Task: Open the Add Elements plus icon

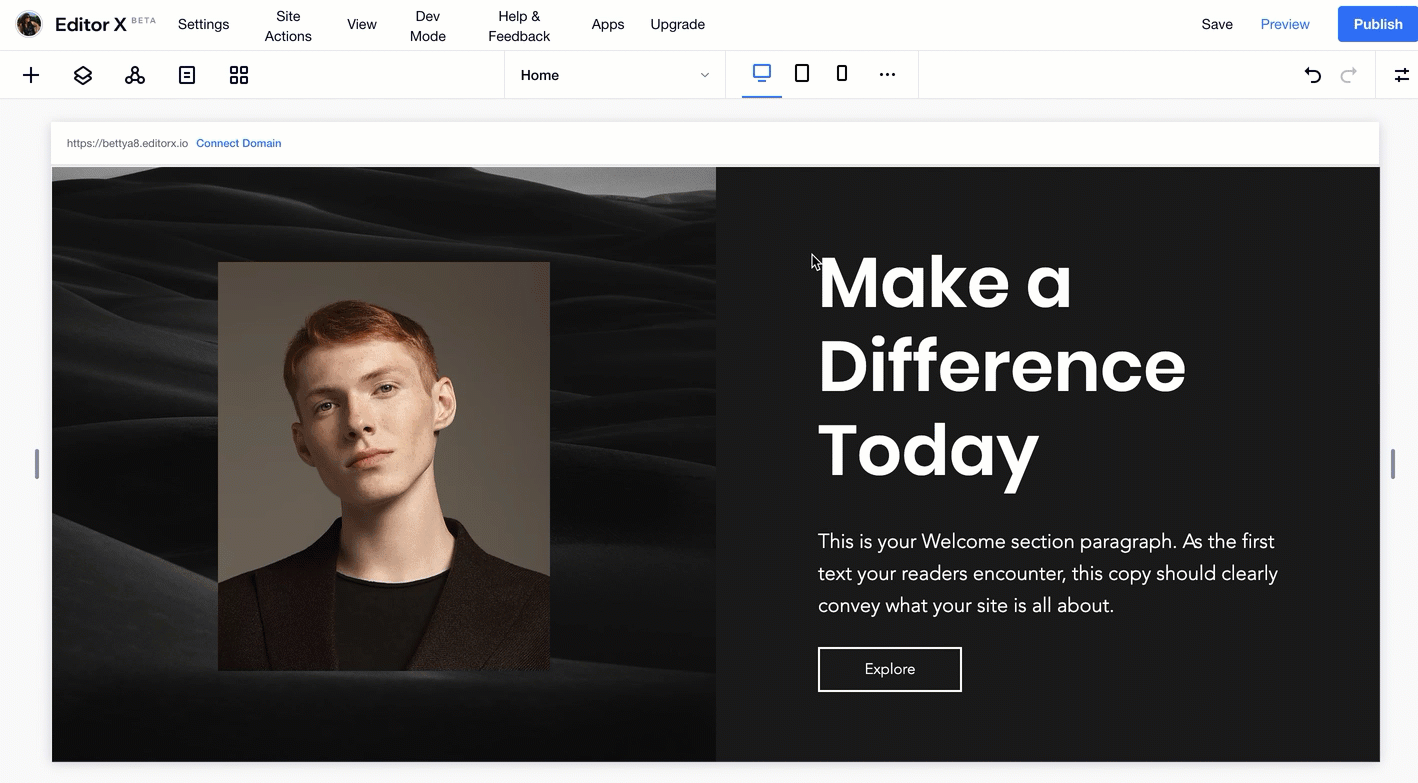Action: [31, 75]
